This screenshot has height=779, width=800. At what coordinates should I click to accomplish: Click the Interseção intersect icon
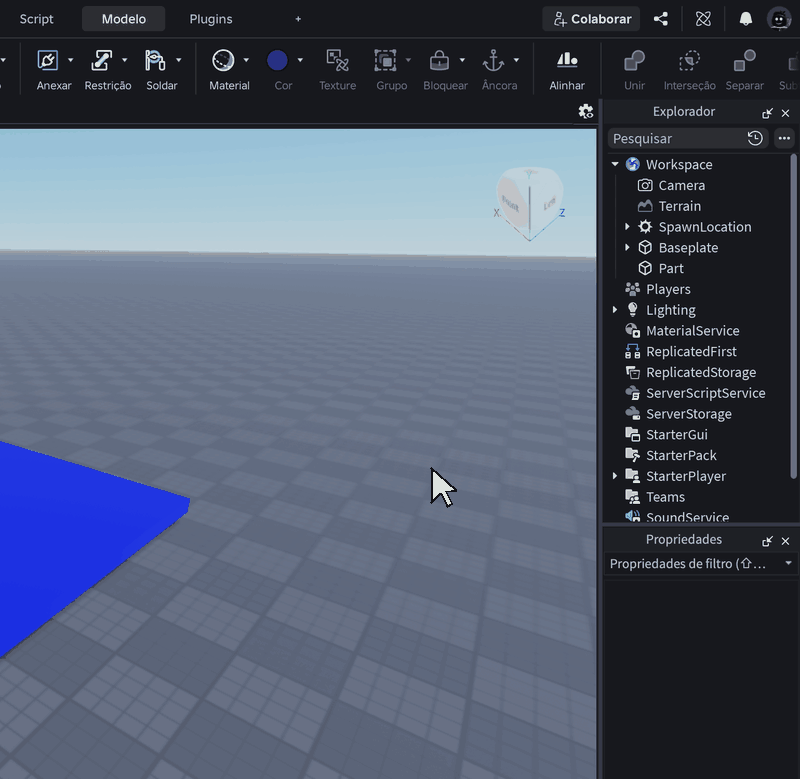689,61
